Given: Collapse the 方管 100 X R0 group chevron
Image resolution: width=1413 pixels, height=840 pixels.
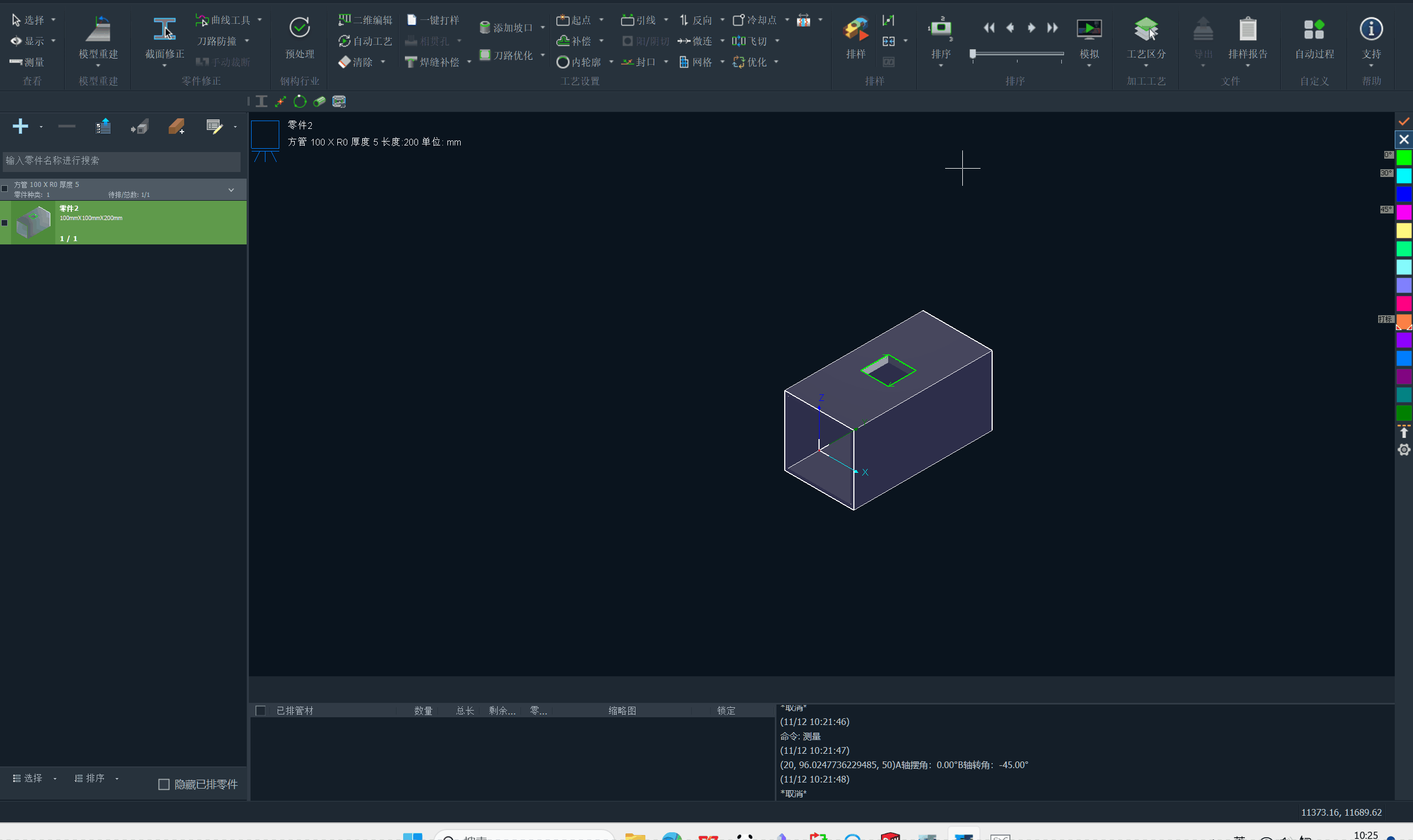Looking at the screenshot, I should pyautogui.click(x=231, y=190).
